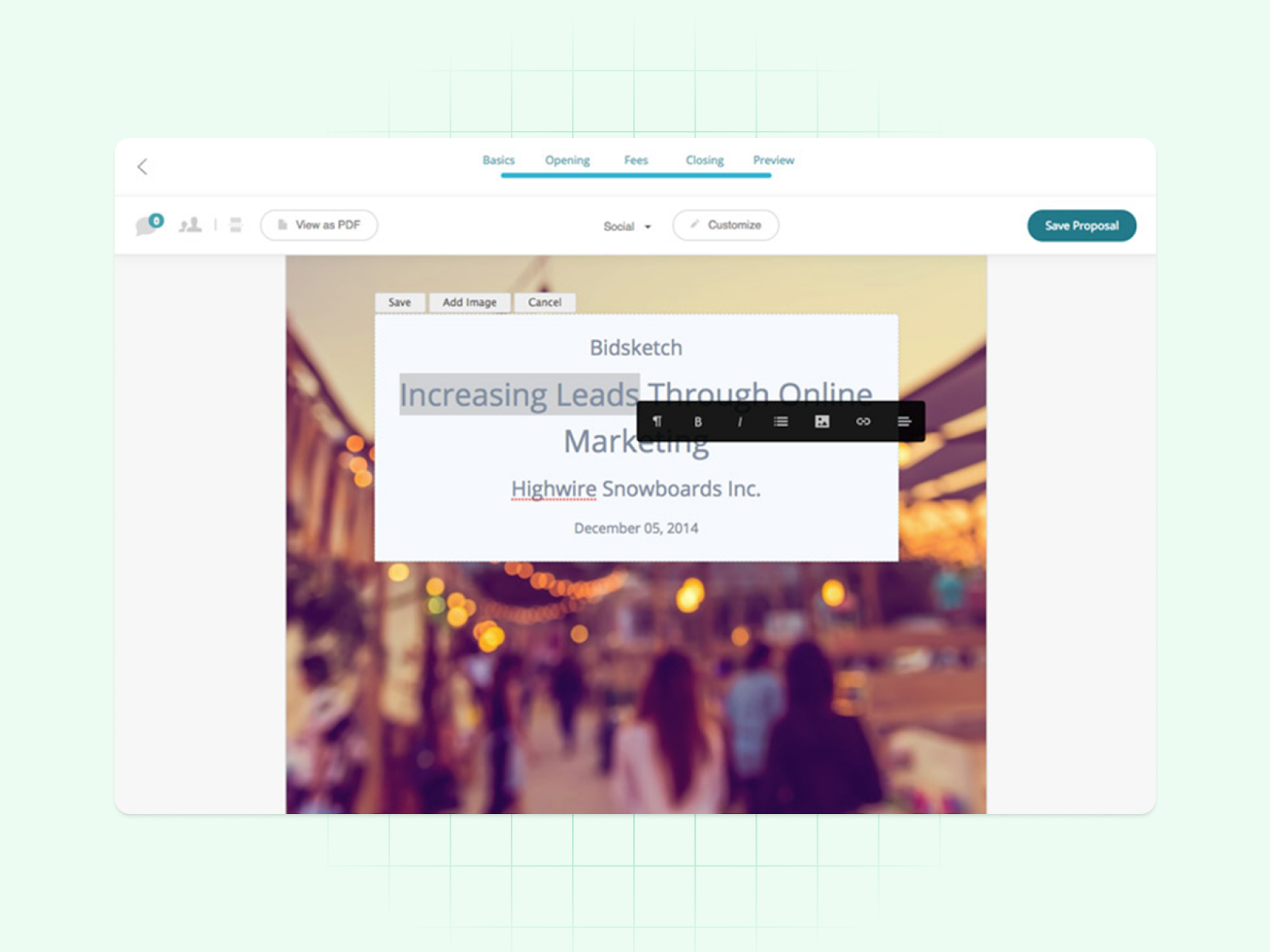This screenshot has height=952, width=1270.
Task: Insert a hyperlink on the selected text
Action: pos(863,421)
